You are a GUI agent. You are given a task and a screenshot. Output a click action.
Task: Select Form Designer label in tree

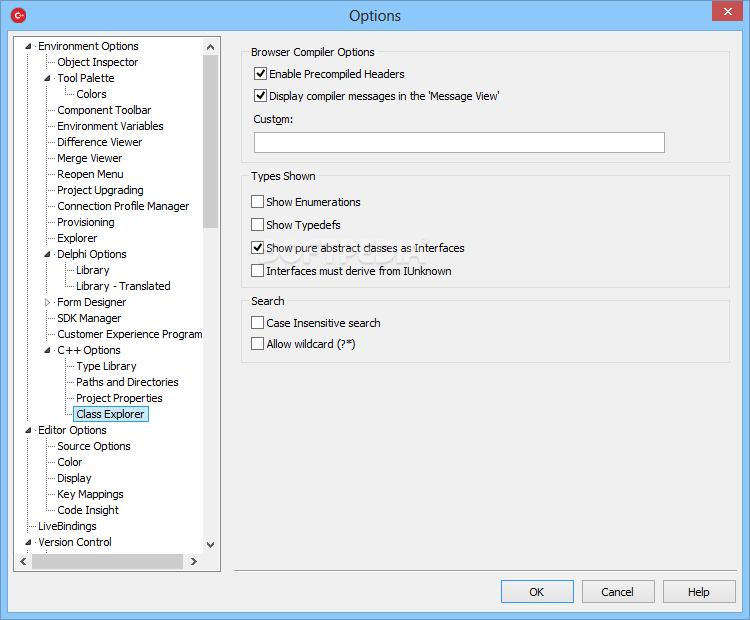click(x=91, y=302)
